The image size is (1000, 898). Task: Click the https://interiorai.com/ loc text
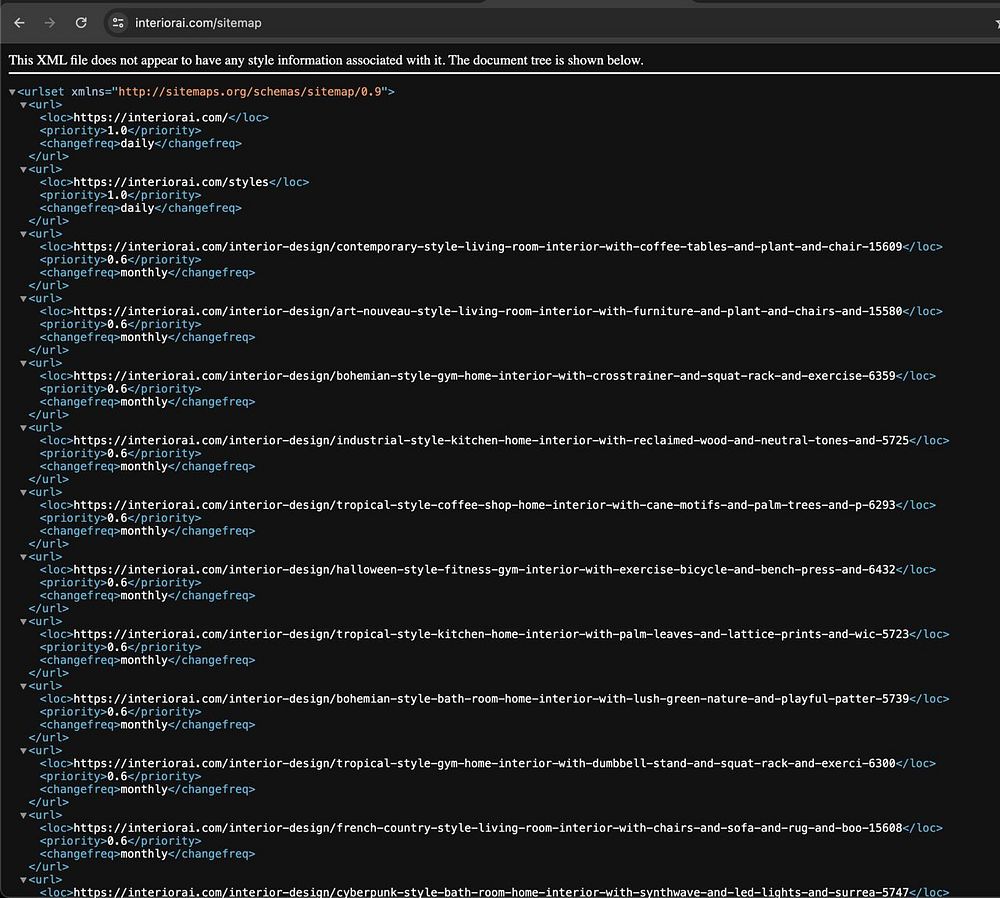(151, 117)
